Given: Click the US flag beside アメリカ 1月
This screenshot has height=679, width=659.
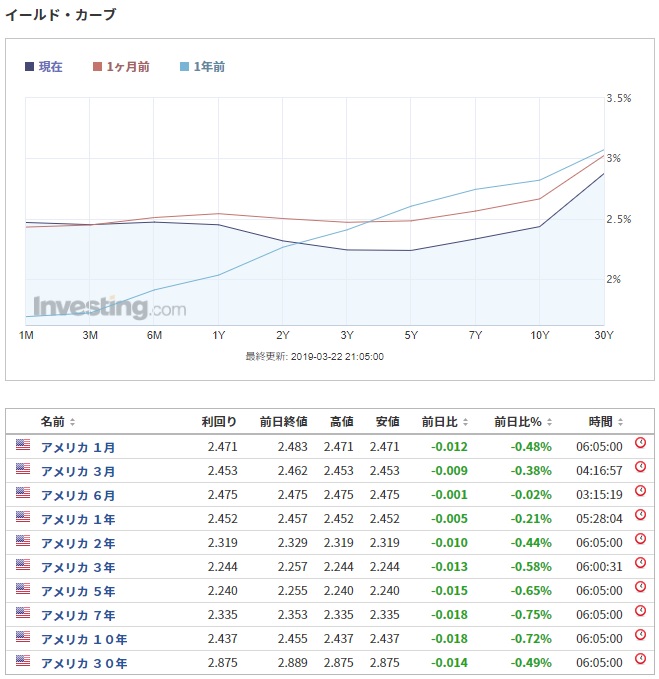Looking at the screenshot, I should [x=23, y=444].
